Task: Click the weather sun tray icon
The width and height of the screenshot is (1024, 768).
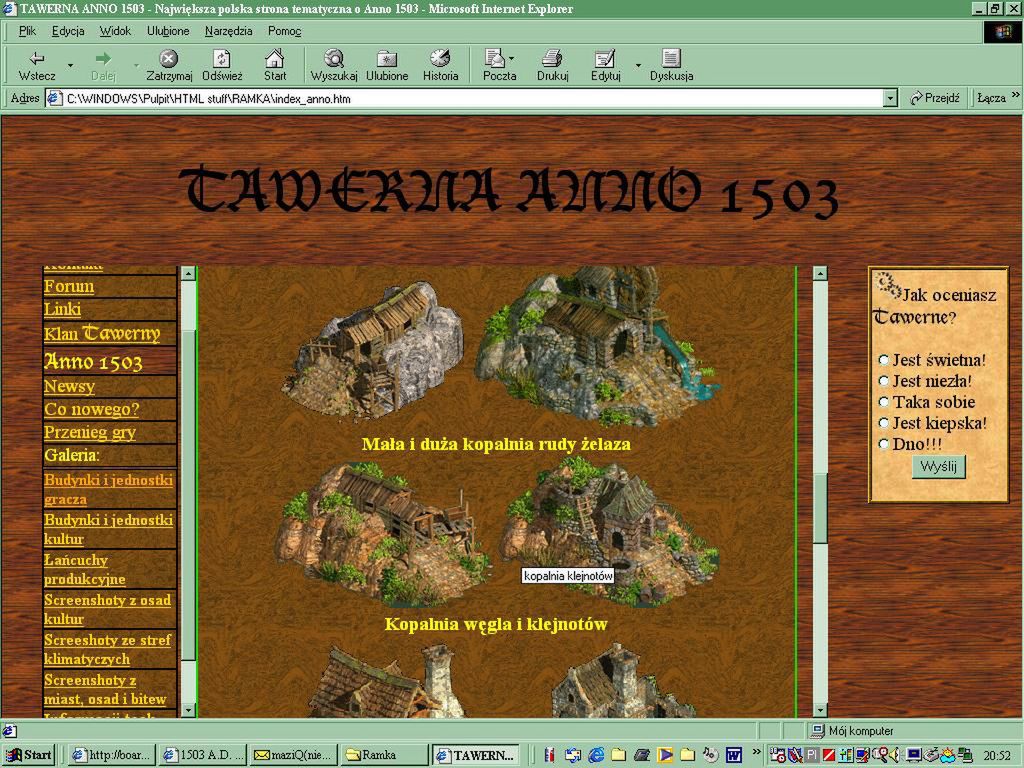Action: (x=947, y=755)
